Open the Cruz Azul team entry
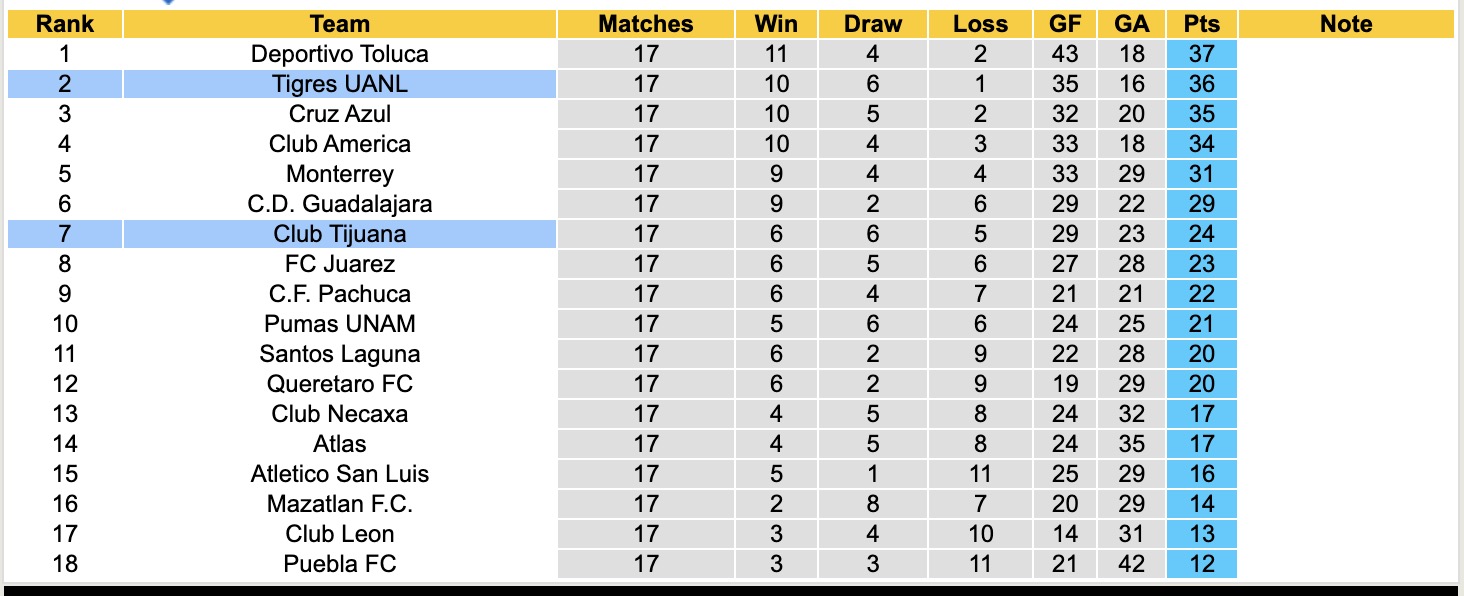Viewport: 1464px width, 596px height. [x=340, y=114]
